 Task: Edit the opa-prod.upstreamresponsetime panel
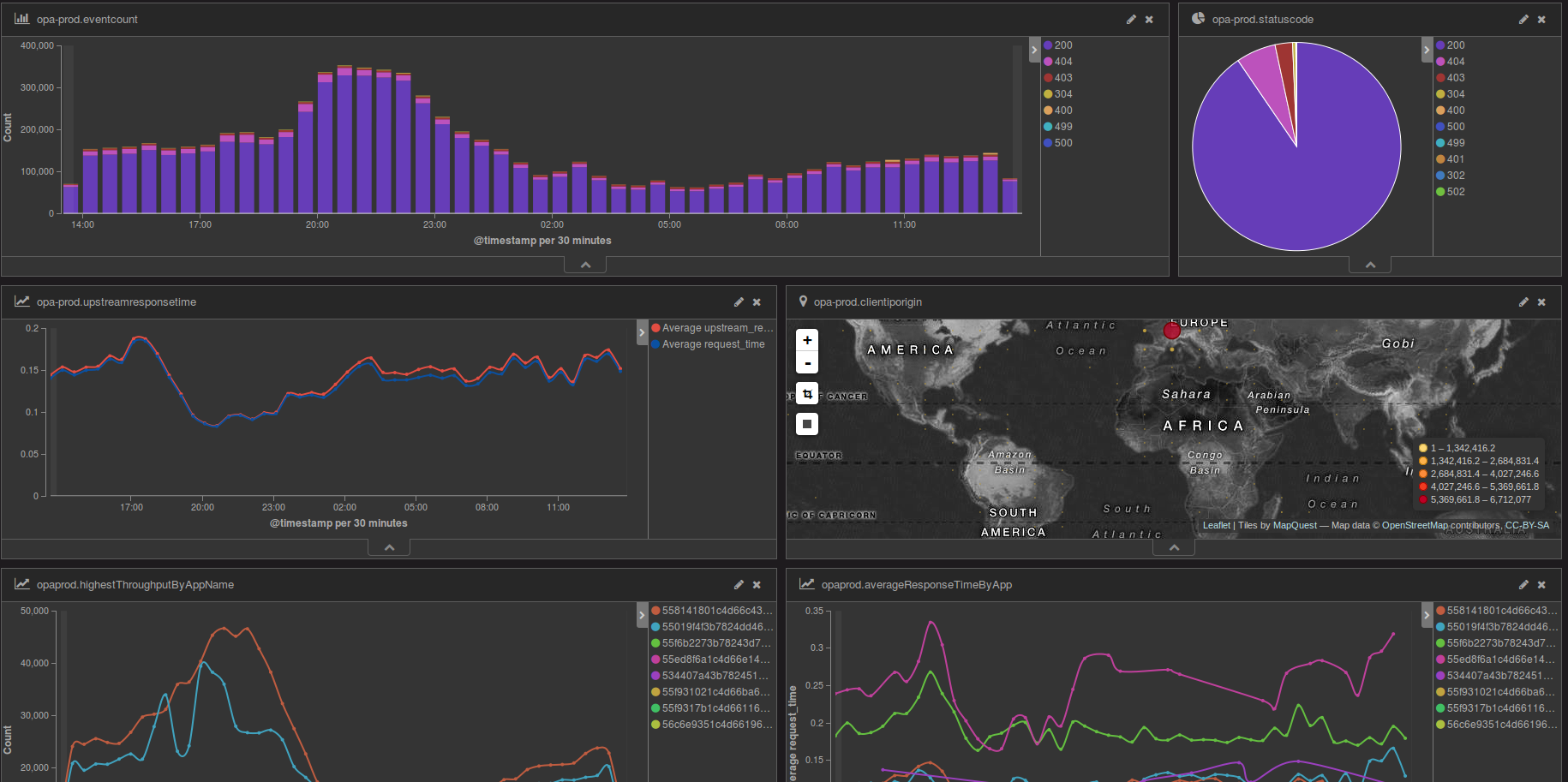click(x=739, y=302)
